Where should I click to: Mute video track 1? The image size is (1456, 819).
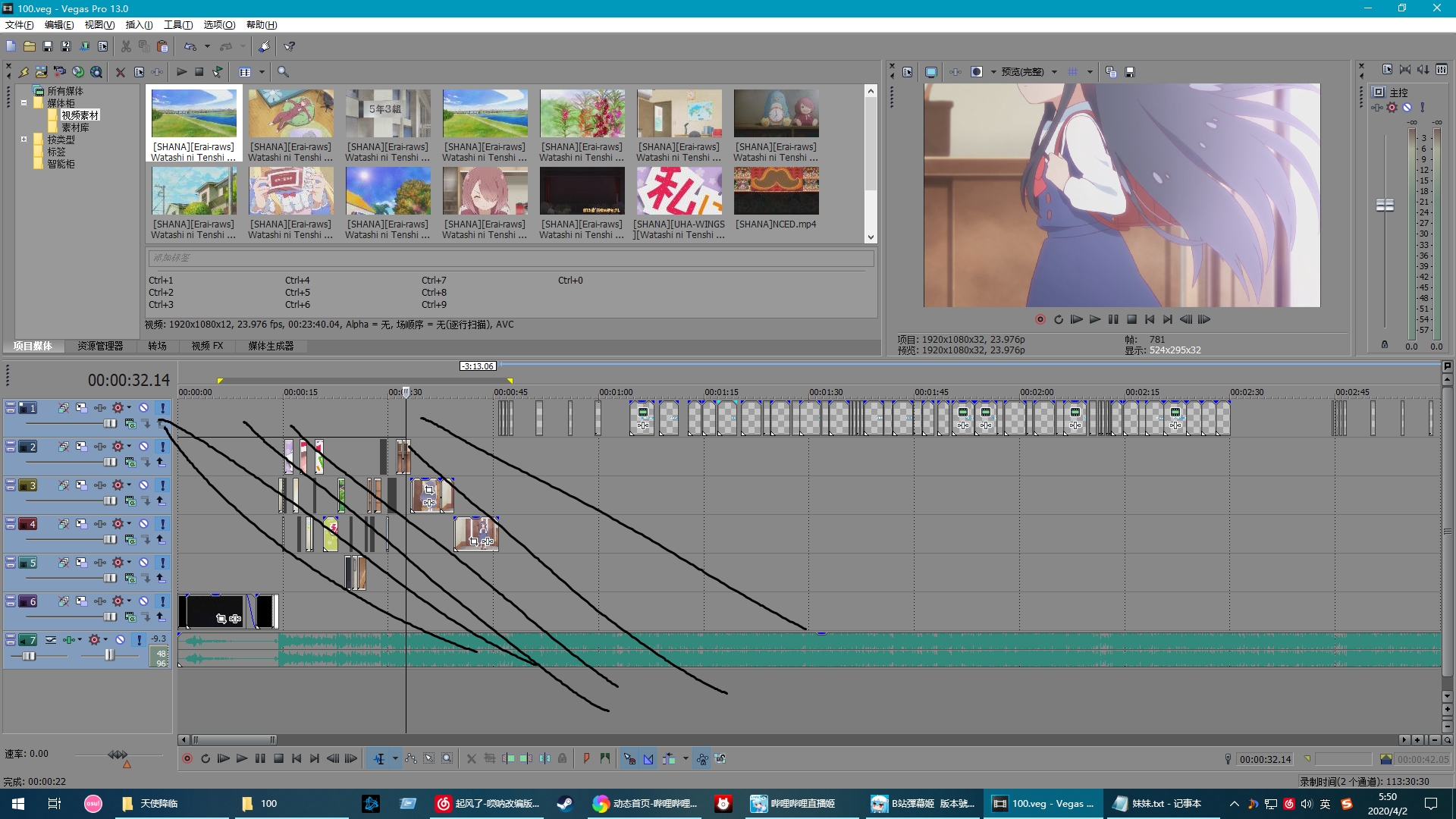pyautogui.click(x=143, y=408)
